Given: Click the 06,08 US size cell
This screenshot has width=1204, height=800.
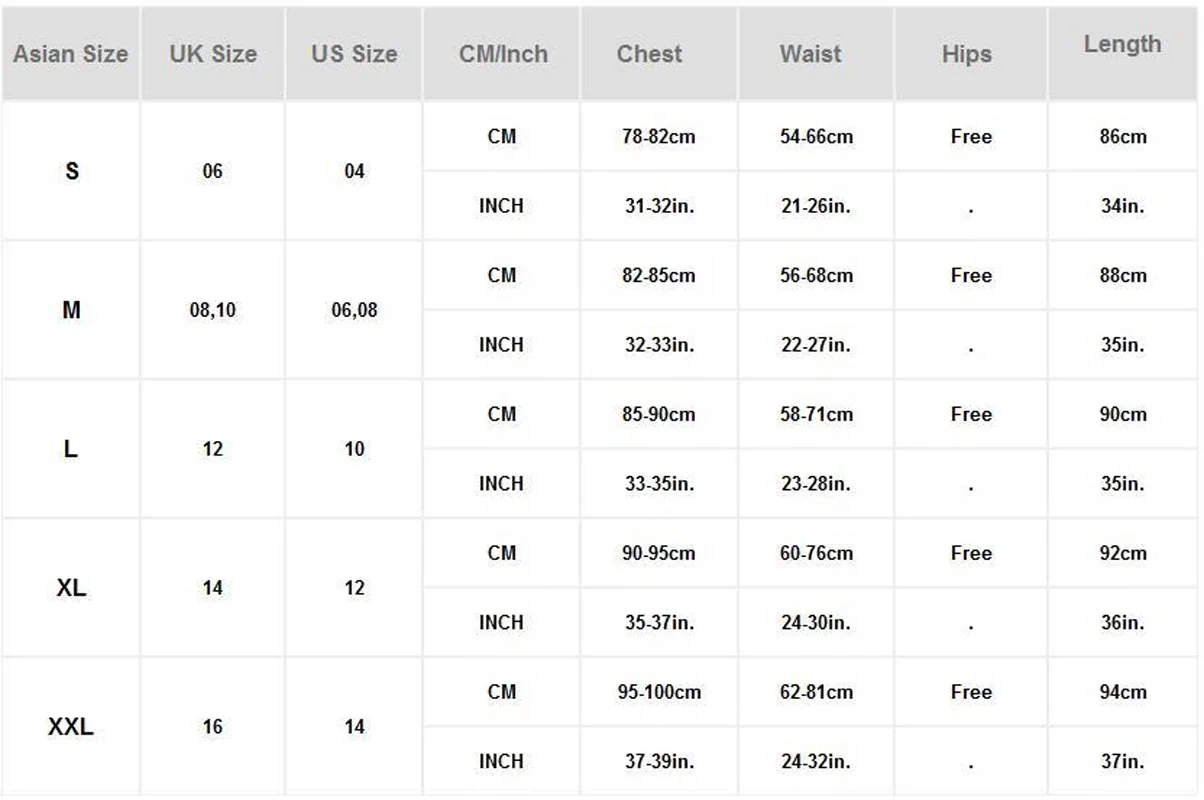Looking at the screenshot, I should pos(354,310).
